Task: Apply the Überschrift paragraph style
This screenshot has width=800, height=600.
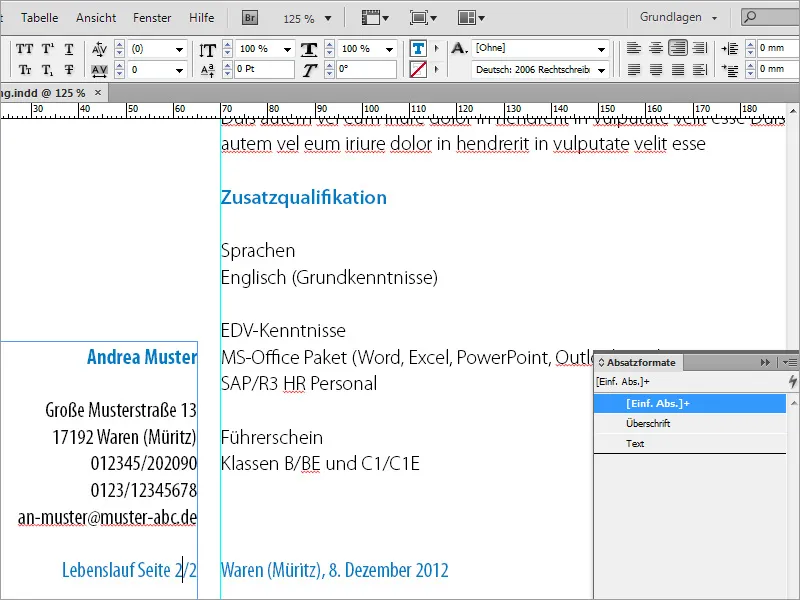Action: (x=690, y=423)
